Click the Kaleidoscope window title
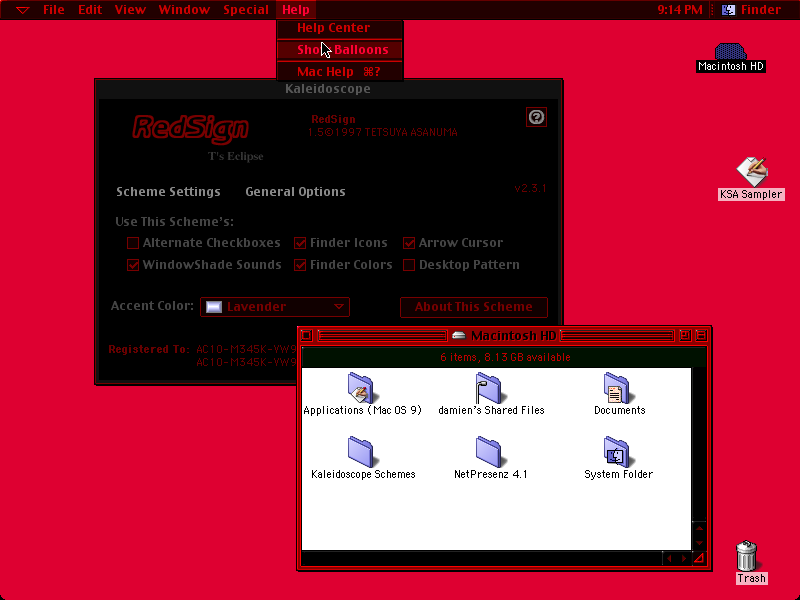 click(x=328, y=89)
